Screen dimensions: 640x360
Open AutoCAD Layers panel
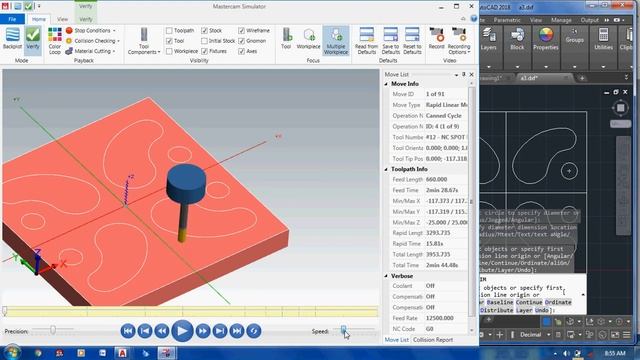[x=488, y=40]
